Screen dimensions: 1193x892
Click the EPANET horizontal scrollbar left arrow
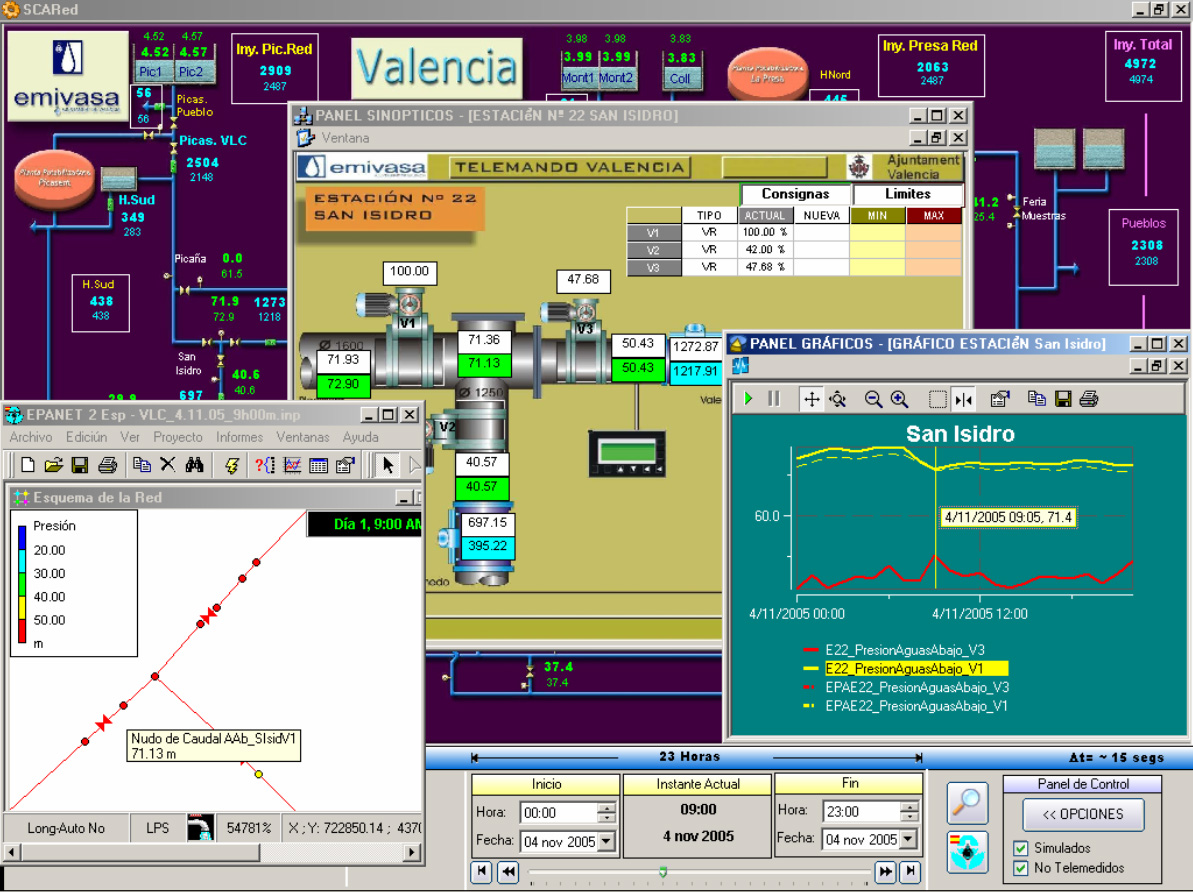tap(12, 852)
